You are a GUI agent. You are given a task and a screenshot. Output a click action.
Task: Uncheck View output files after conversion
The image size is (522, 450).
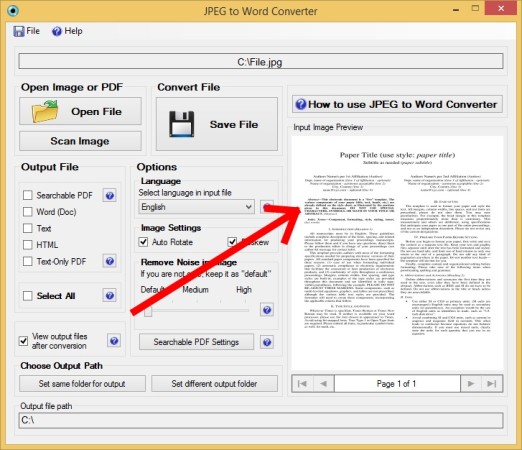click(24, 341)
